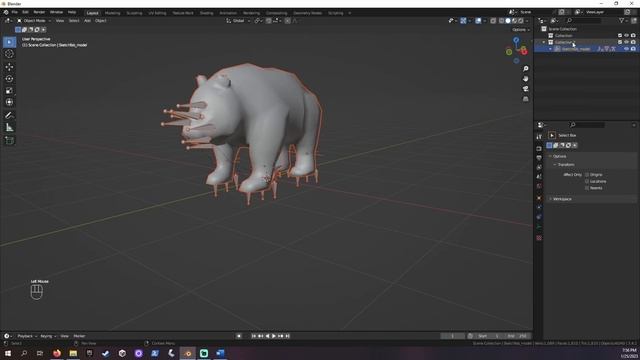Select the Rotate tool
Viewport: 640px width, 360px height.
pos(9,78)
